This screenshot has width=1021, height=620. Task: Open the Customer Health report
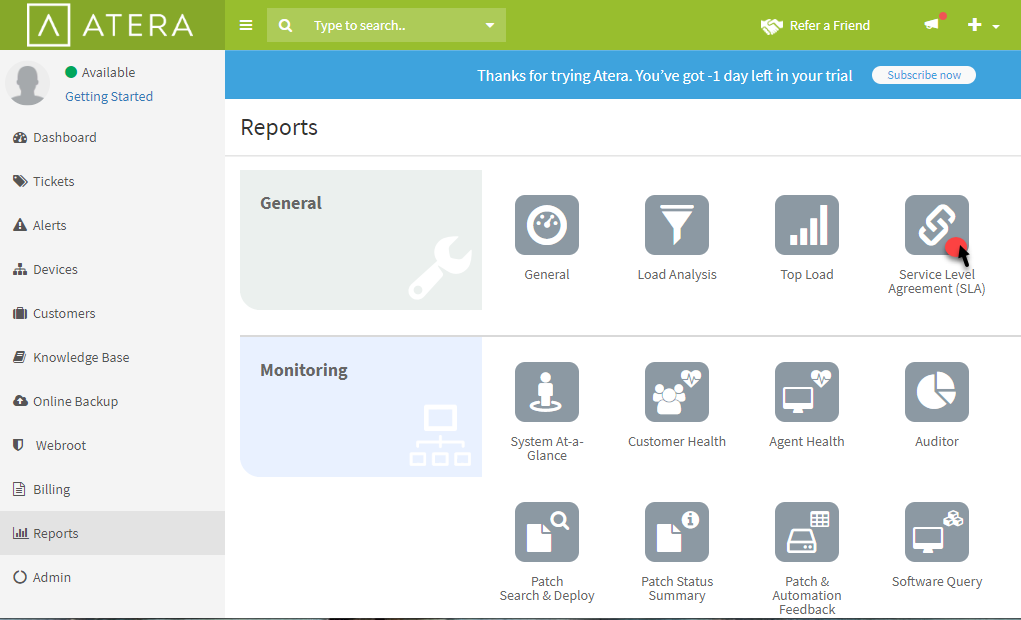coord(677,392)
